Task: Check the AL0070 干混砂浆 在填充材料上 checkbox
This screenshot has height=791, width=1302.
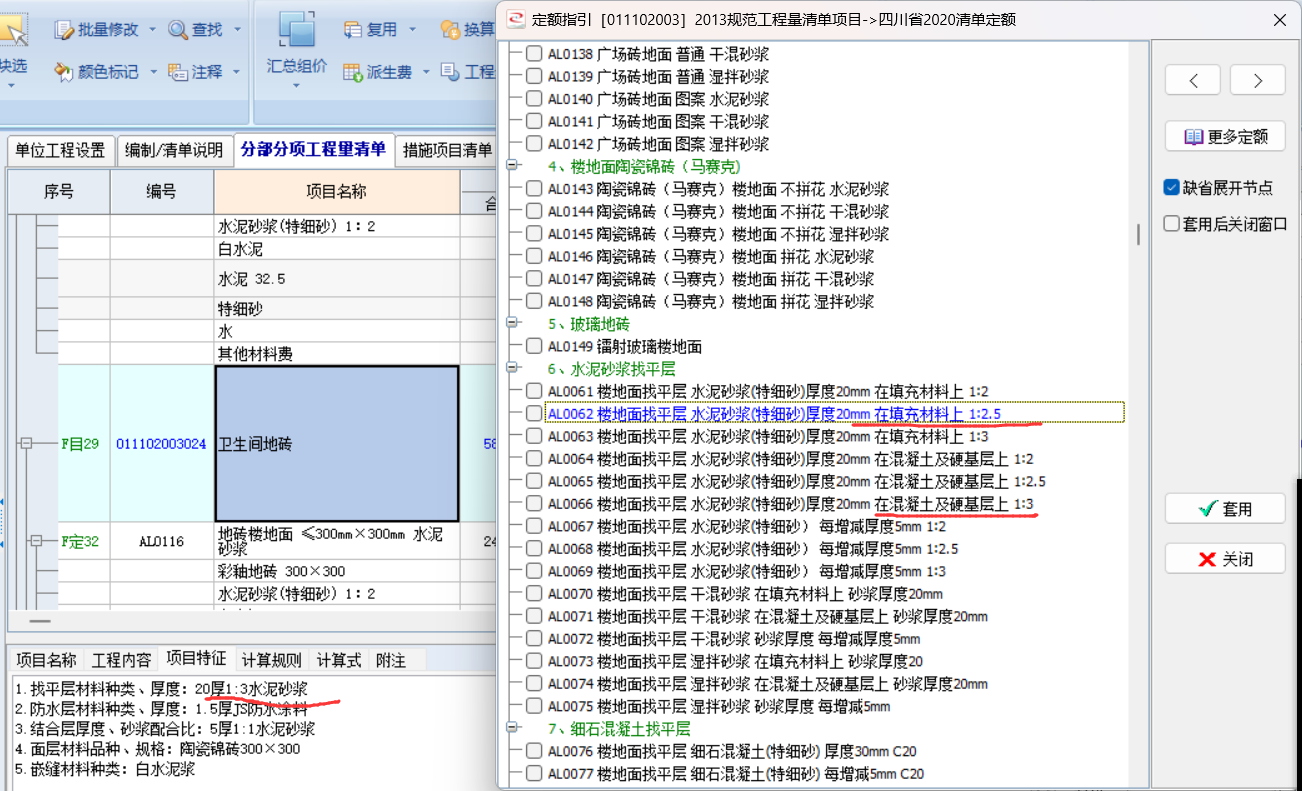Action: click(x=534, y=593)
